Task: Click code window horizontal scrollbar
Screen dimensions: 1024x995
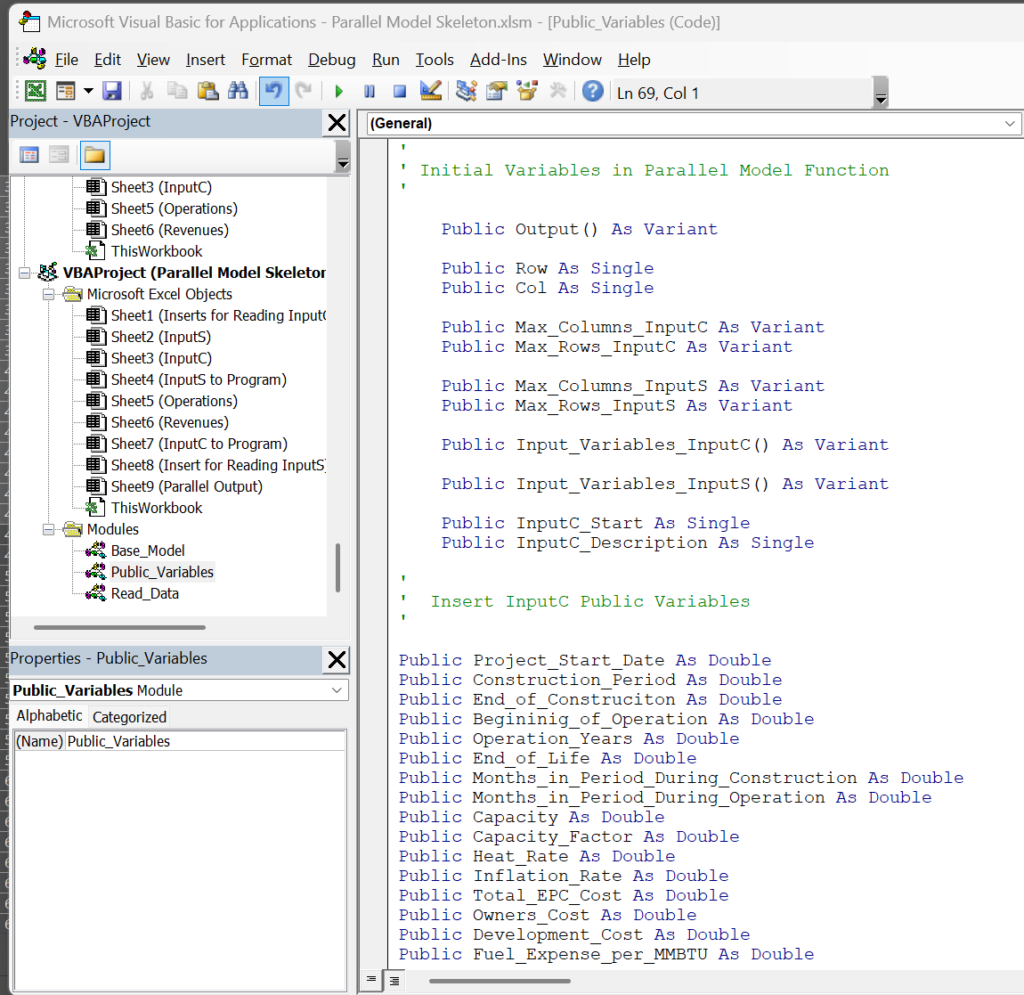Action: point(500,981)
